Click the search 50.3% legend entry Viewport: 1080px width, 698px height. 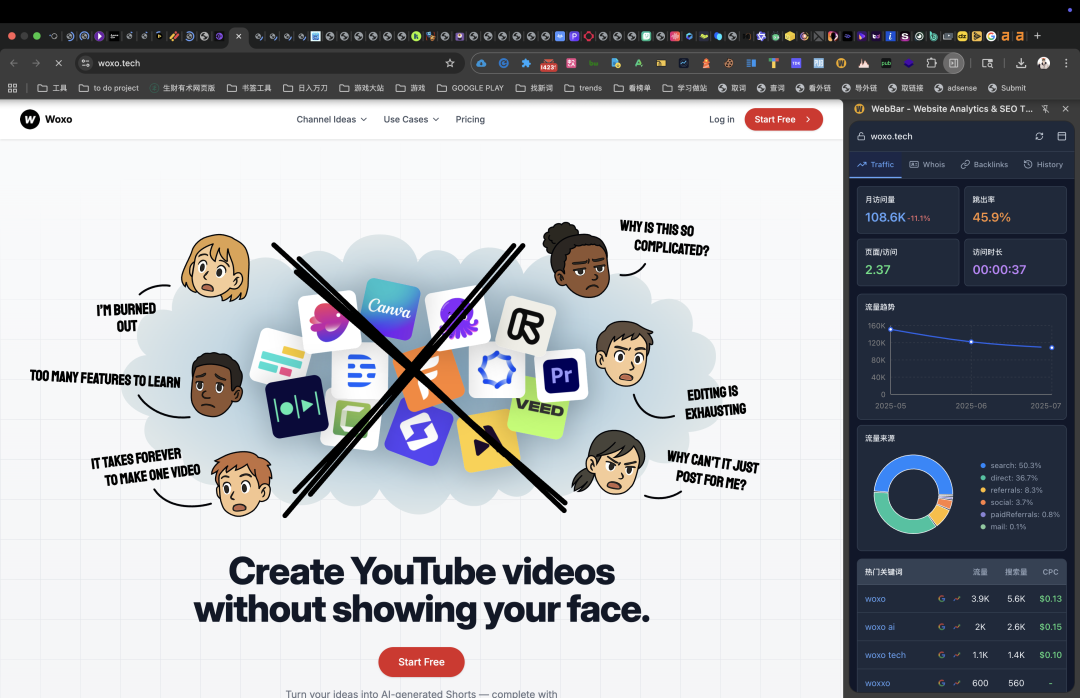coord(1010,466)
